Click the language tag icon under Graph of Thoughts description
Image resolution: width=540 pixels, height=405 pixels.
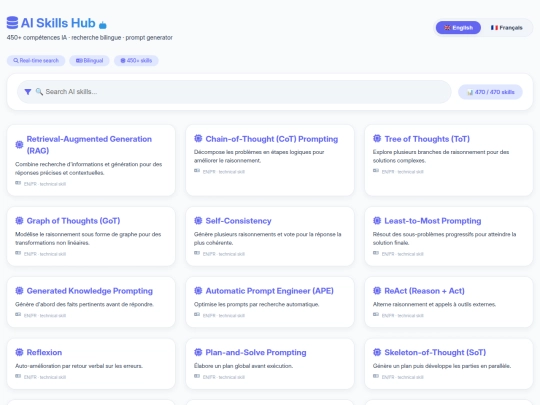[18, 253]
